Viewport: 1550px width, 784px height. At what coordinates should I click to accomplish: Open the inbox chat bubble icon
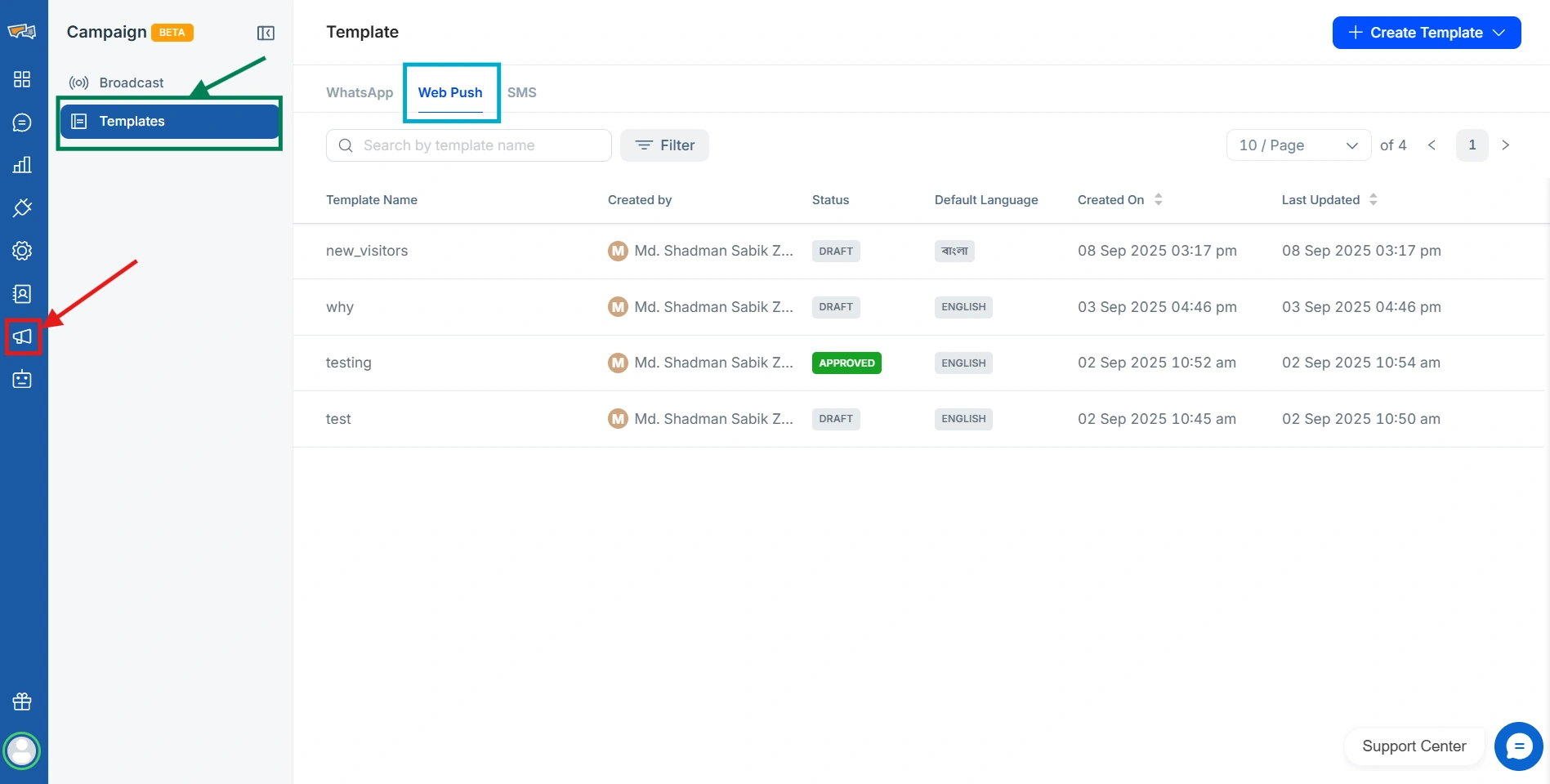point(22,122)
